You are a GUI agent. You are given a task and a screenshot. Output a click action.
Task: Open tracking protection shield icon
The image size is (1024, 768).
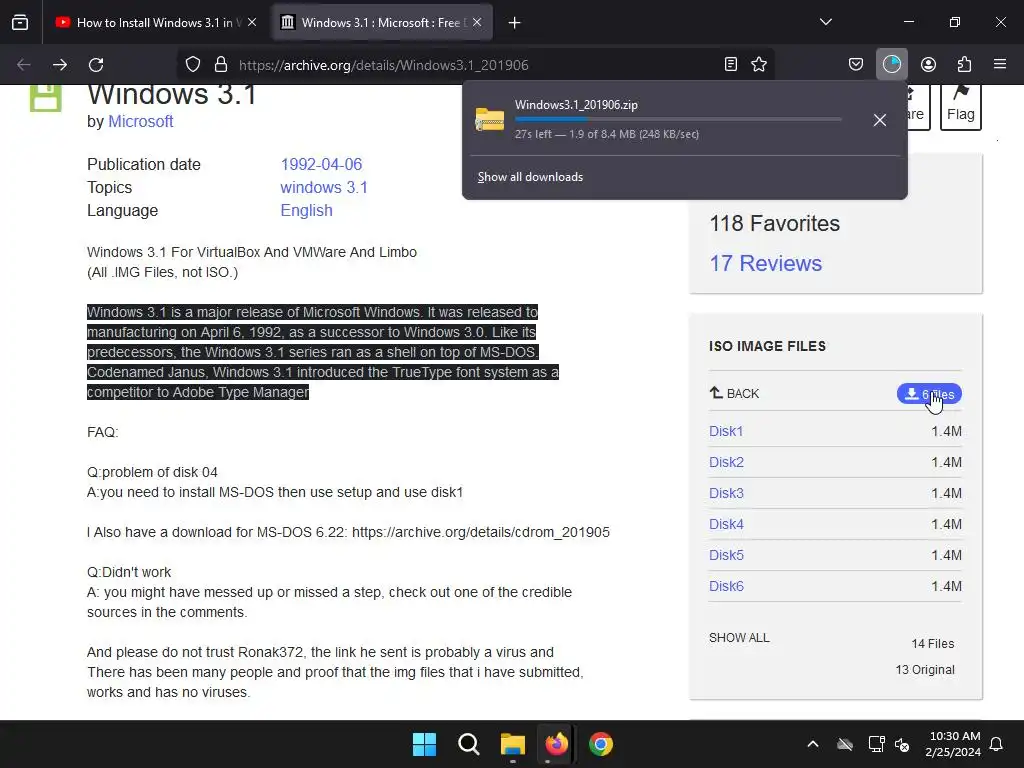point(193,65)
